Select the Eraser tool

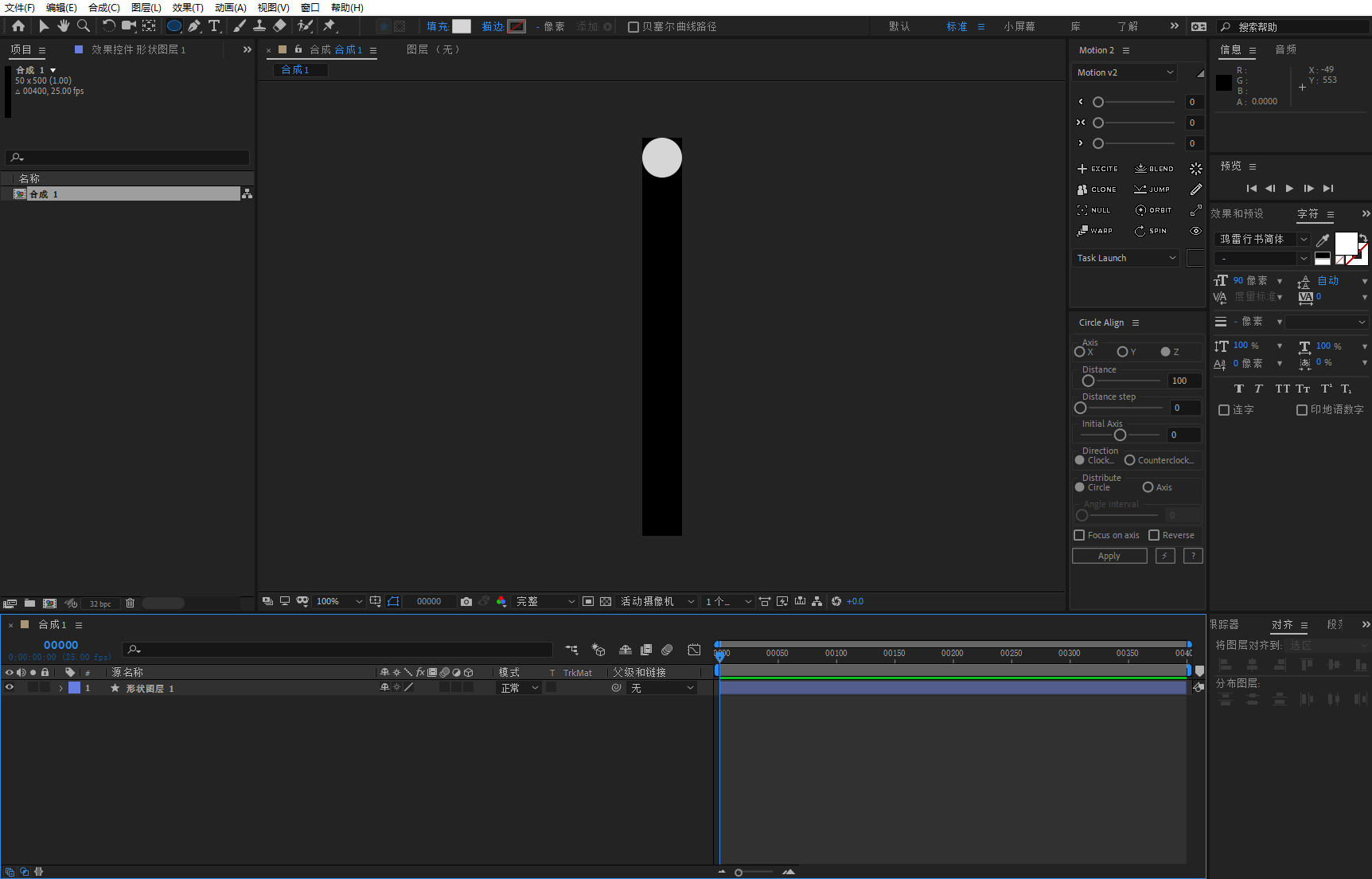pos(279,26)
